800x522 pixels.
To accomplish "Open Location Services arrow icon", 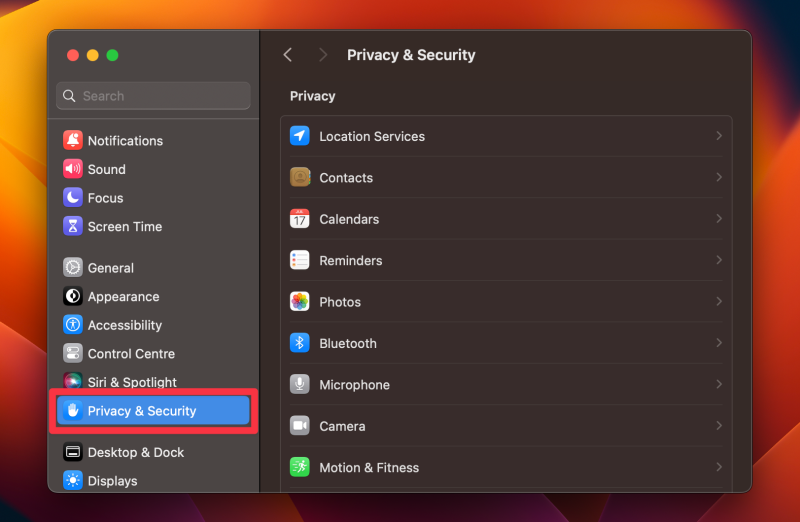I will [x=299, y=136].
